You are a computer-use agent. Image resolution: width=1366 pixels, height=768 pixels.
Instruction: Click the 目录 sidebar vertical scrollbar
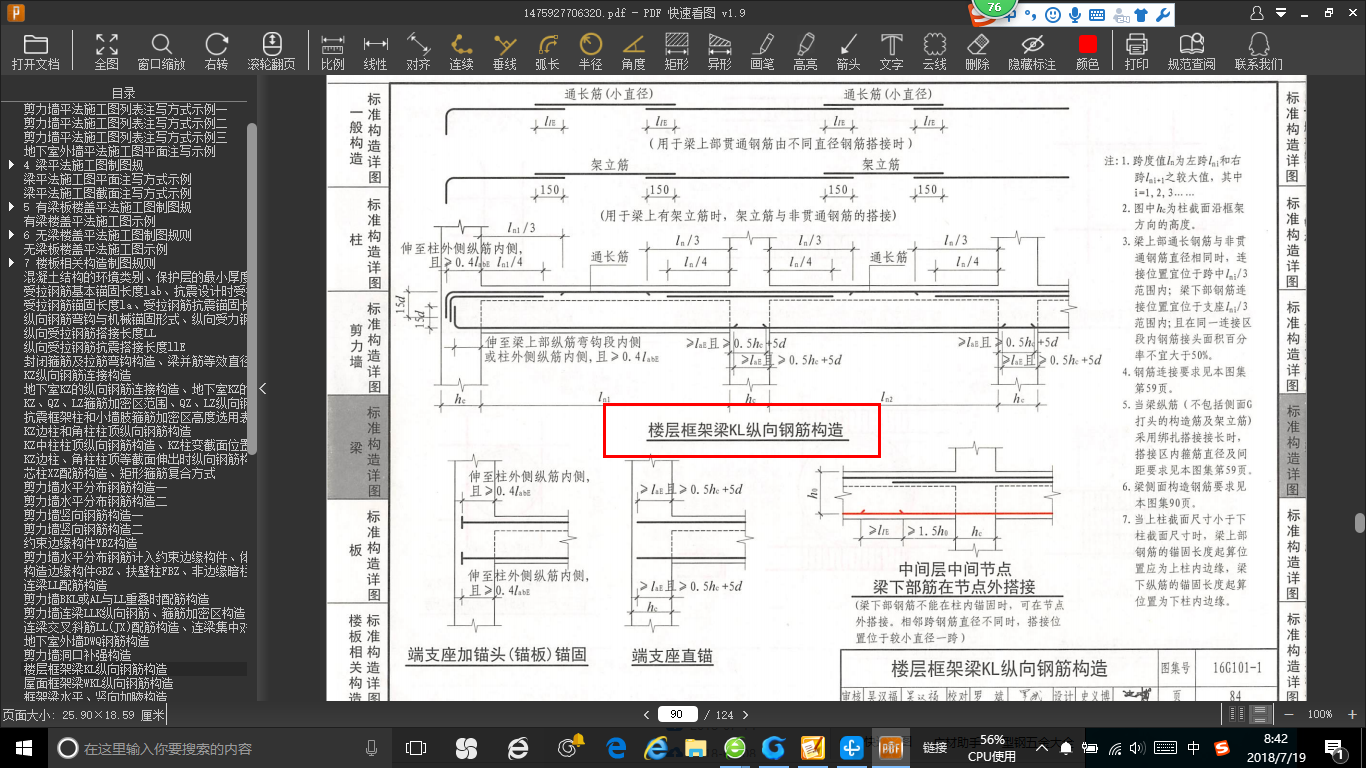click(x=252, y=288)
